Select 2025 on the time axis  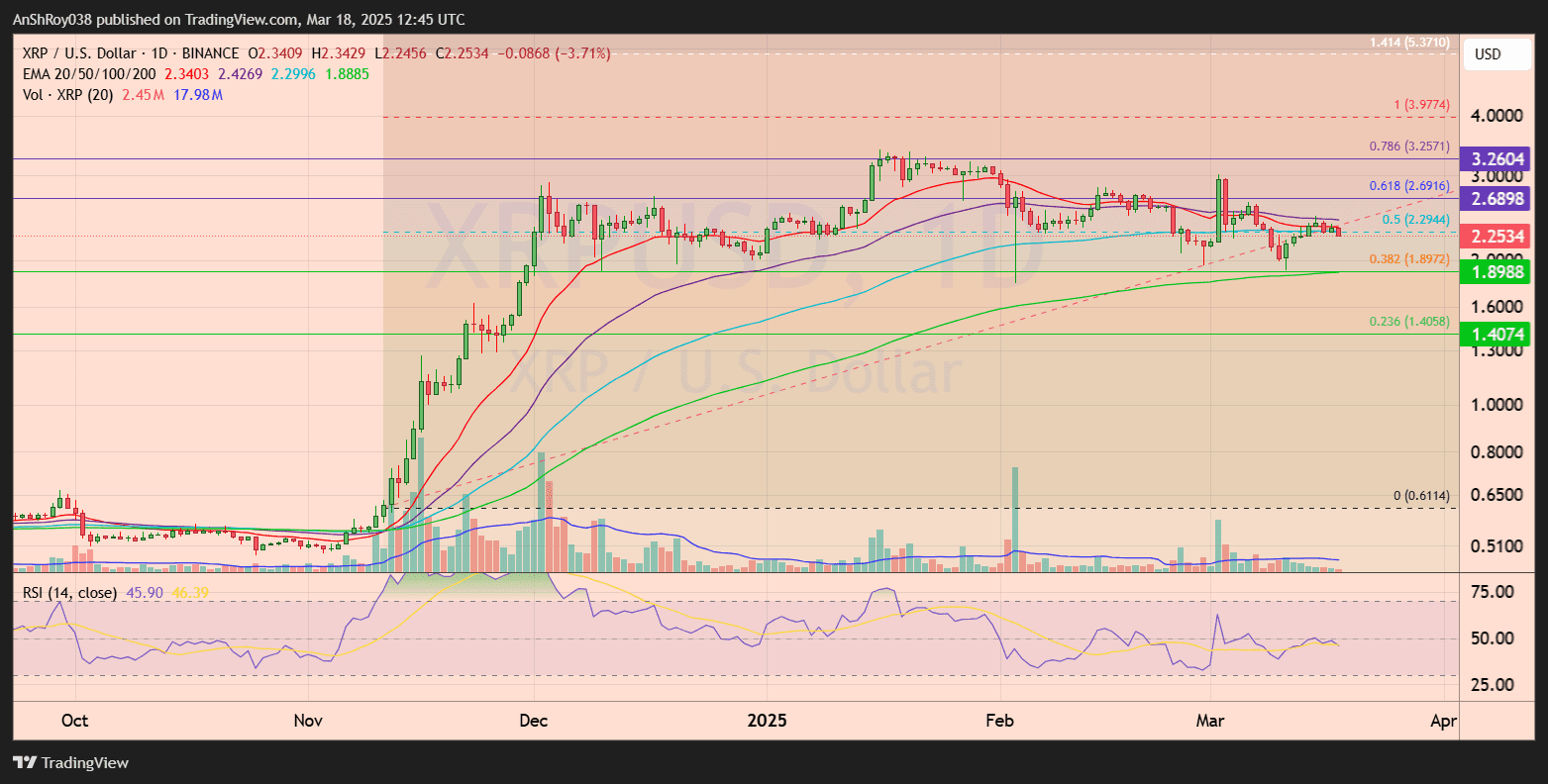pos(767,722)
